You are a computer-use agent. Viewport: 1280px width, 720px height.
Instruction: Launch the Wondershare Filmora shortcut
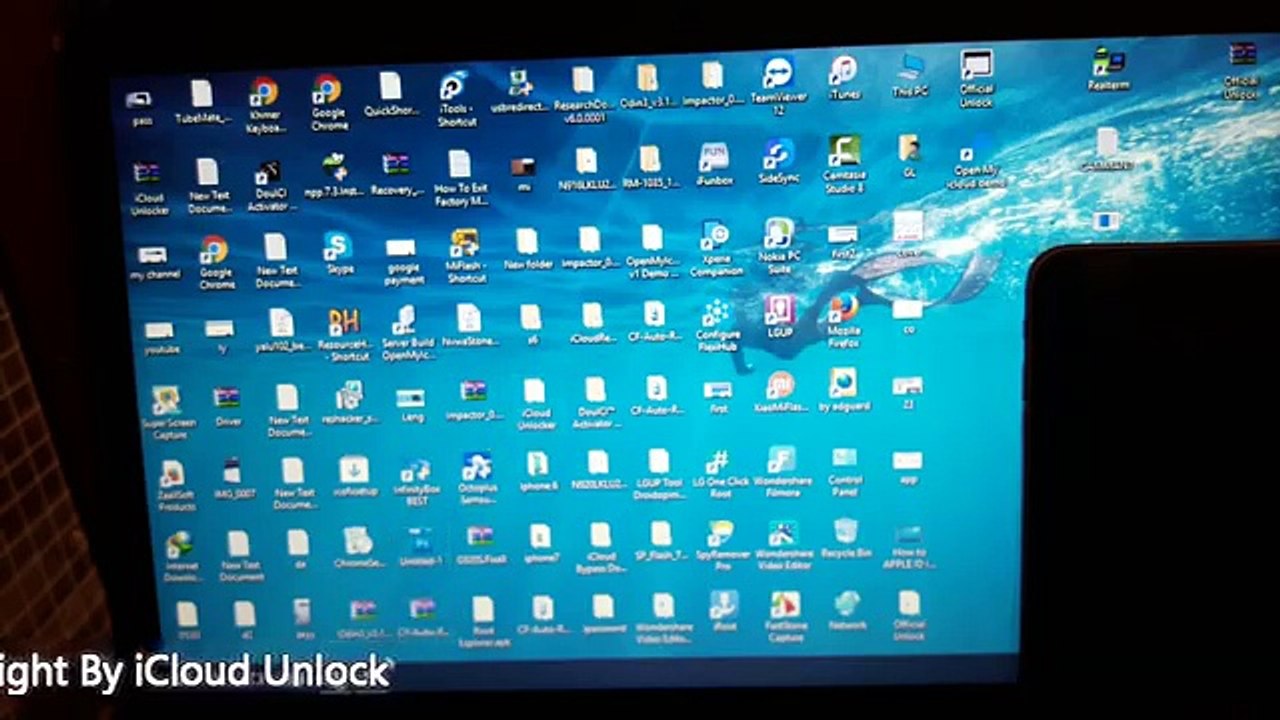782,471
